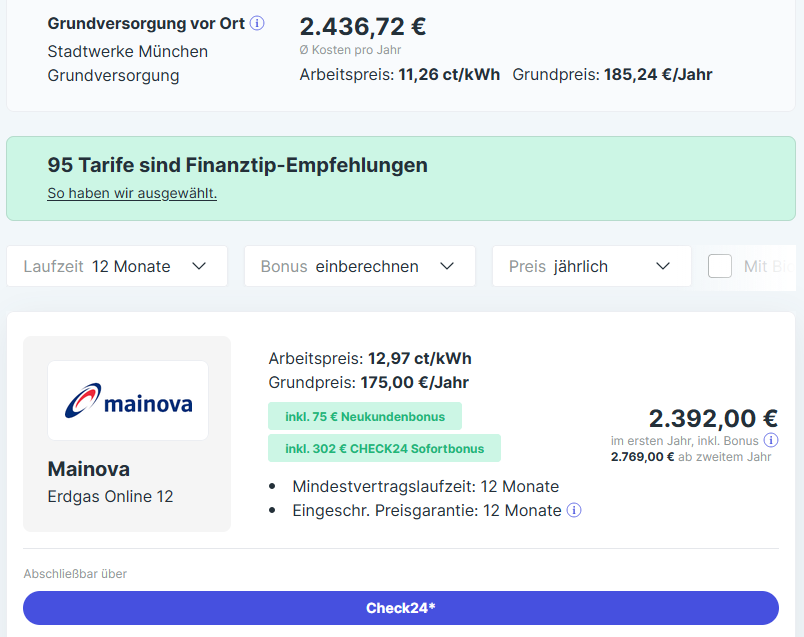804x637 pixels.
Task: Toggle the 'Mit Bio' checkbox
Action: [x=720, y=266]
